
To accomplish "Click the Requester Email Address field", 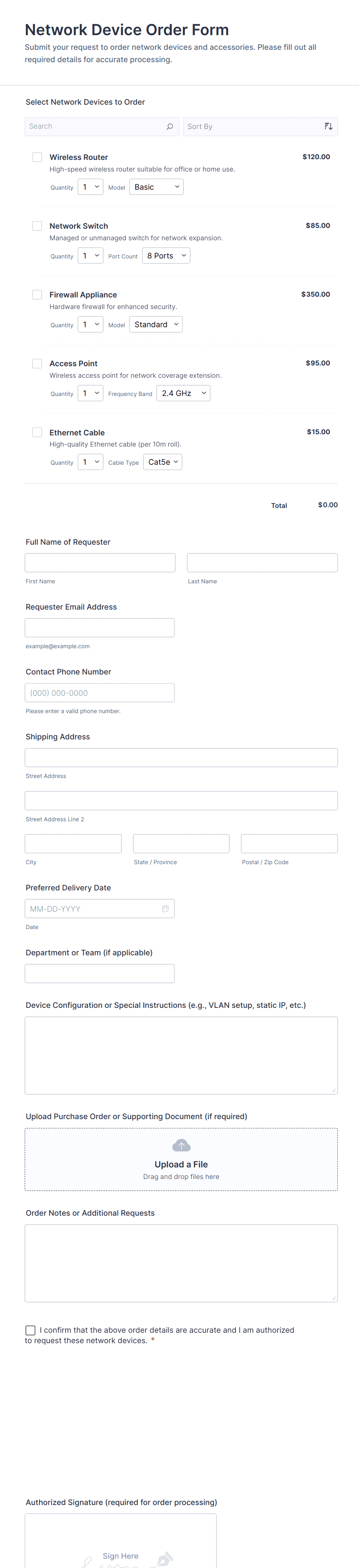I will [100, 628].
